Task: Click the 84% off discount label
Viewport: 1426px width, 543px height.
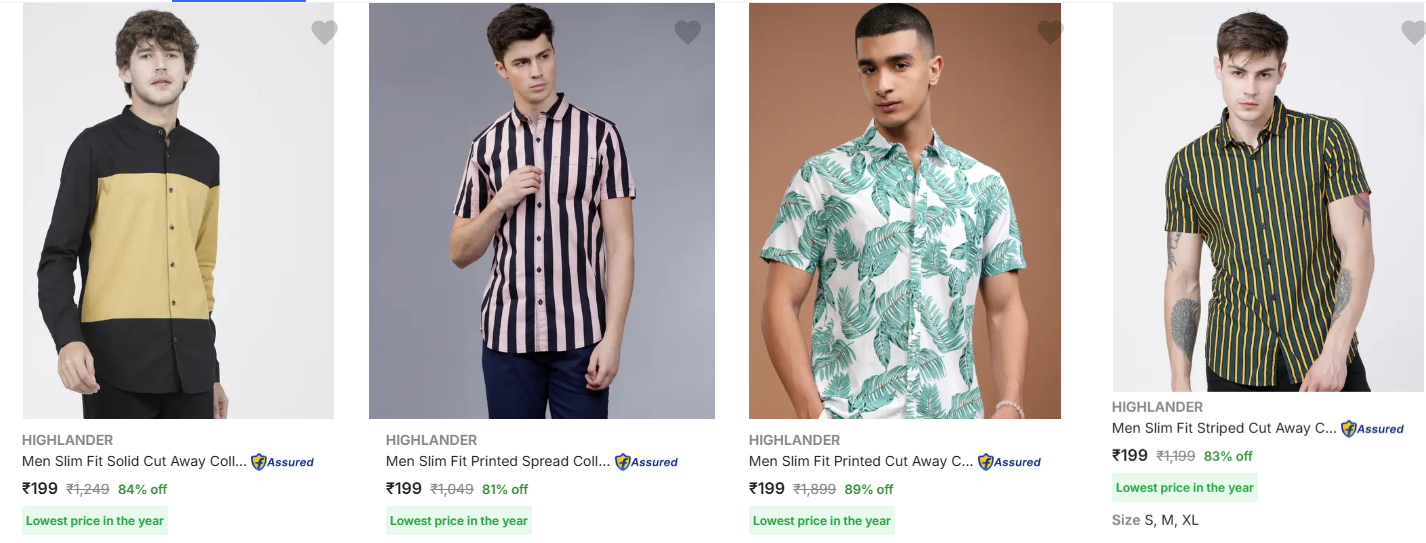Action: (x=142, y=490)
